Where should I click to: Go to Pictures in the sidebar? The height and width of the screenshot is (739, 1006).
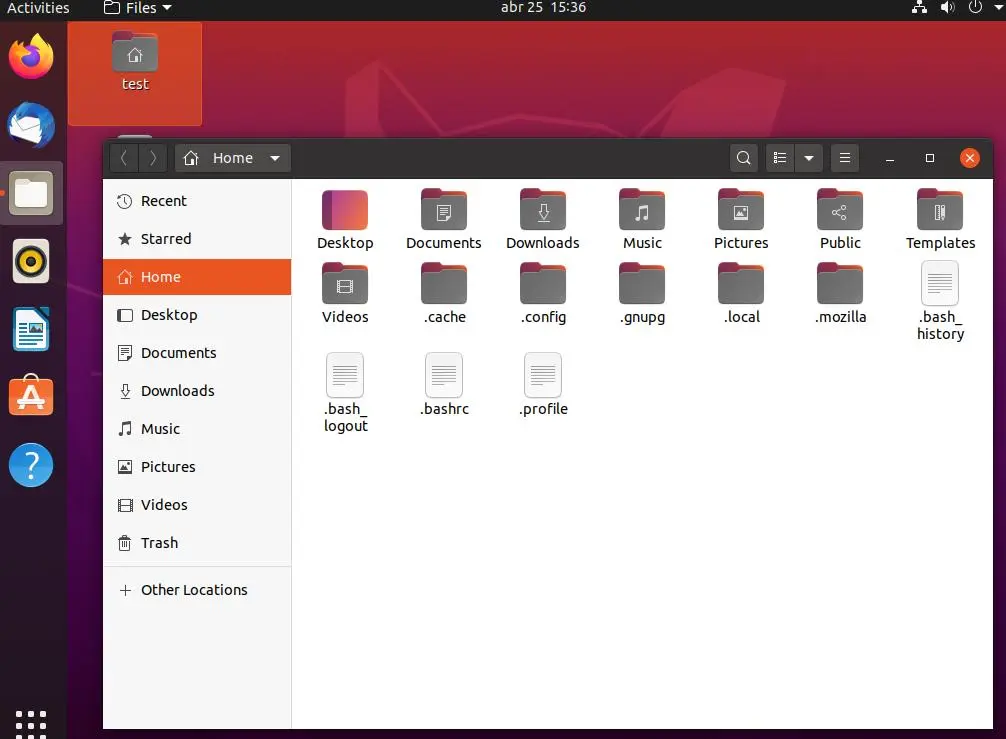(197, 466)
